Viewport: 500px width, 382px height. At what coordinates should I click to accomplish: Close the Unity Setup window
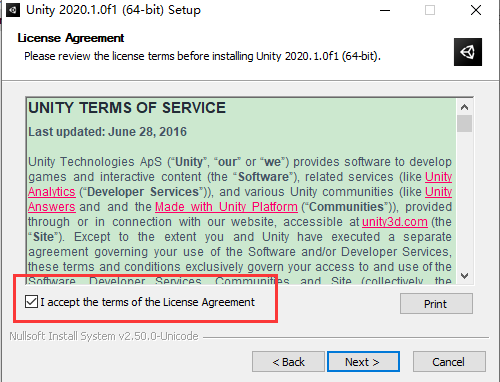tap(476, 10)
